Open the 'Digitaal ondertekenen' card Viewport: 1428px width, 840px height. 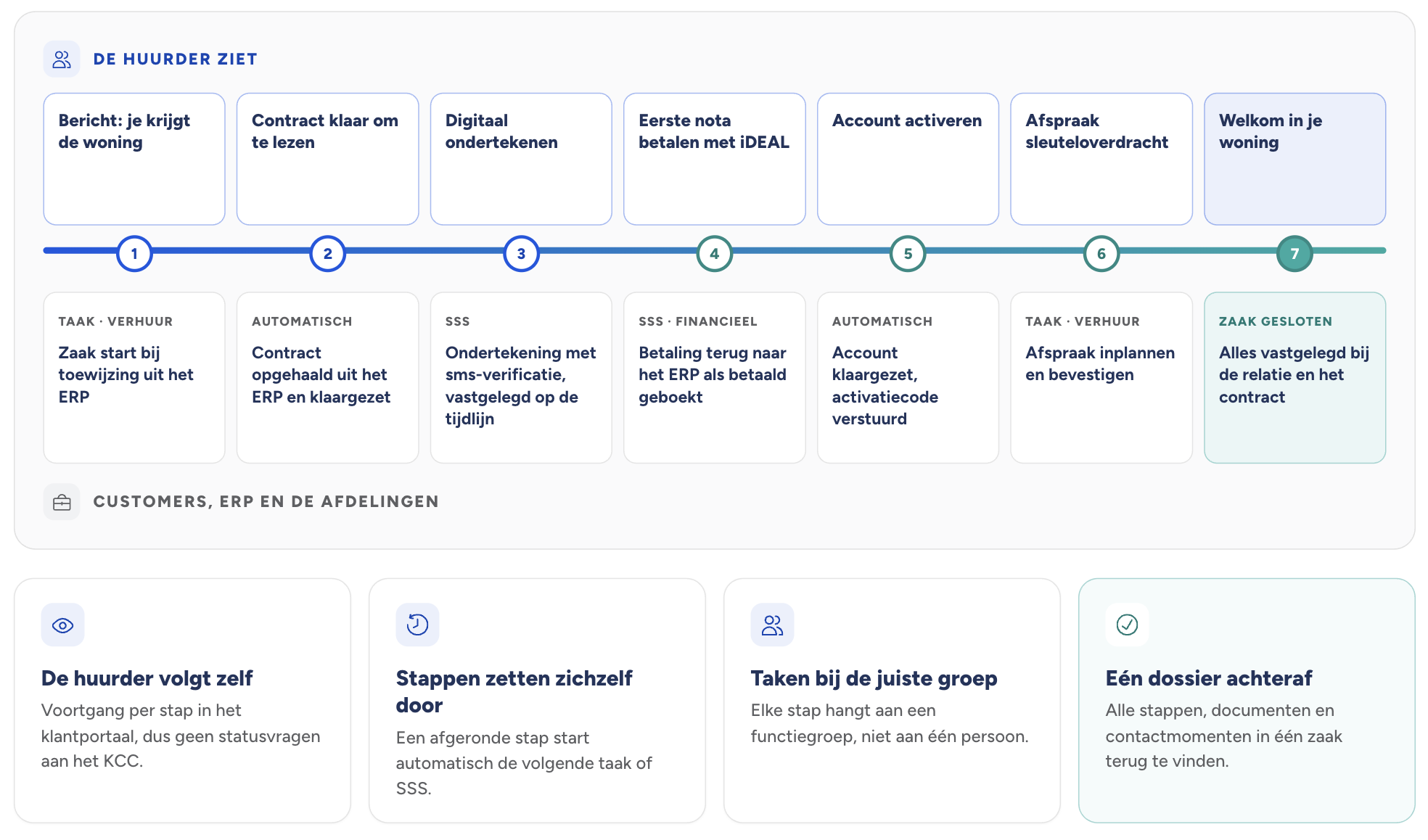tap(521, 159)
